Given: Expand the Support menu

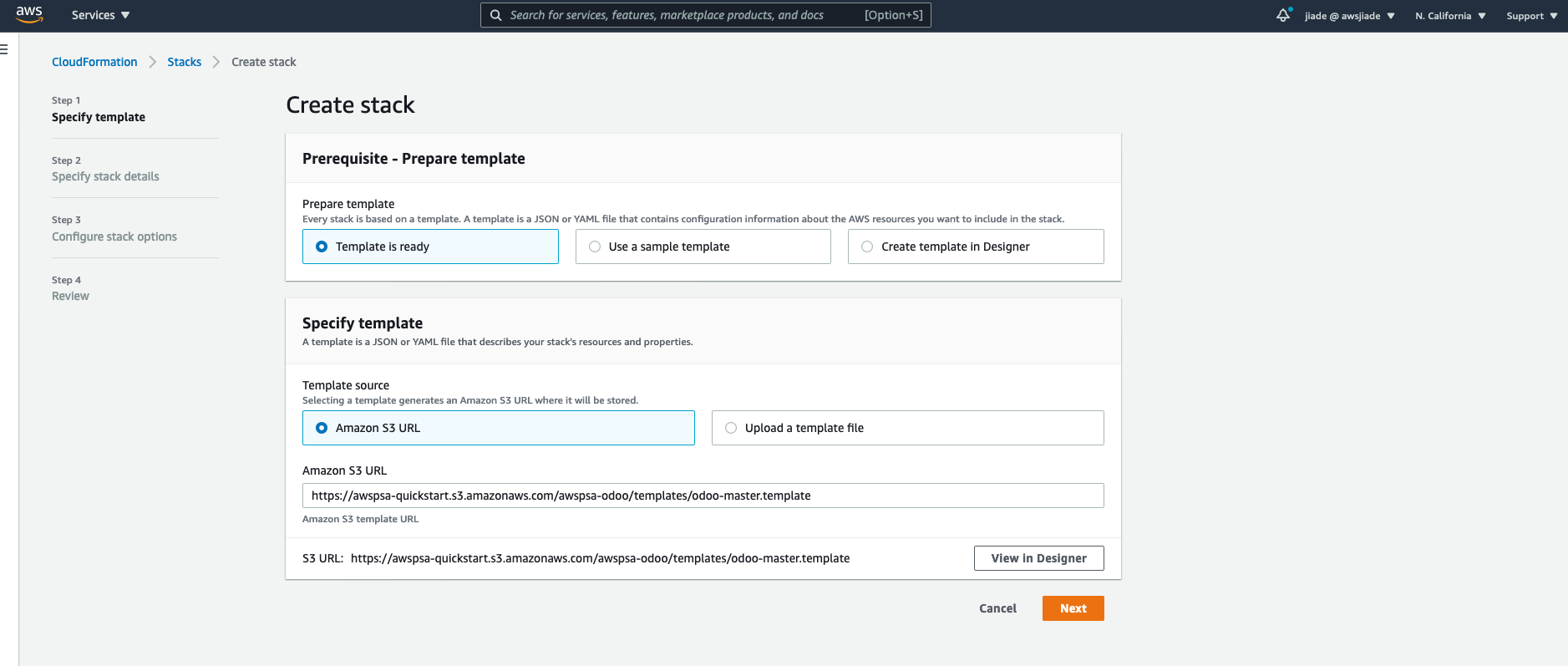Looking at the screenshot, I should click(1531, 16).
